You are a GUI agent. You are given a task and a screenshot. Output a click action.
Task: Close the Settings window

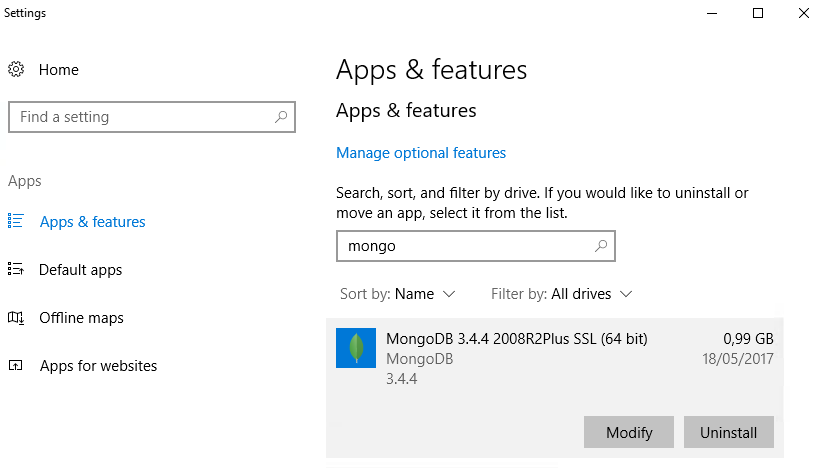[x=803, y=13]
